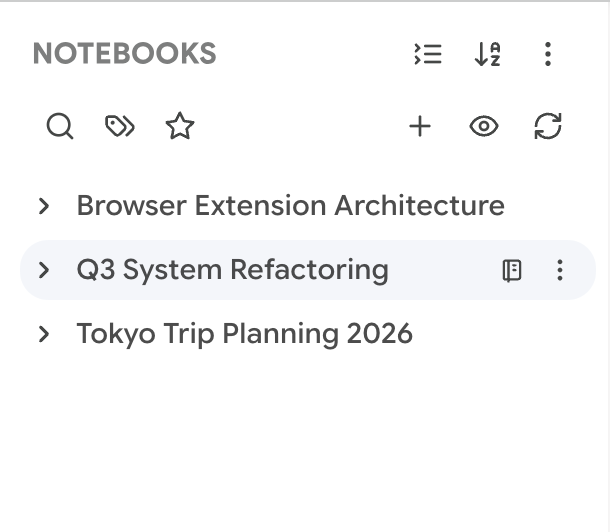The image size is (610, 532).
Task: Click the NOTEBOOKS panel heading
Action: pyautogui.click(x=124, y=53)
